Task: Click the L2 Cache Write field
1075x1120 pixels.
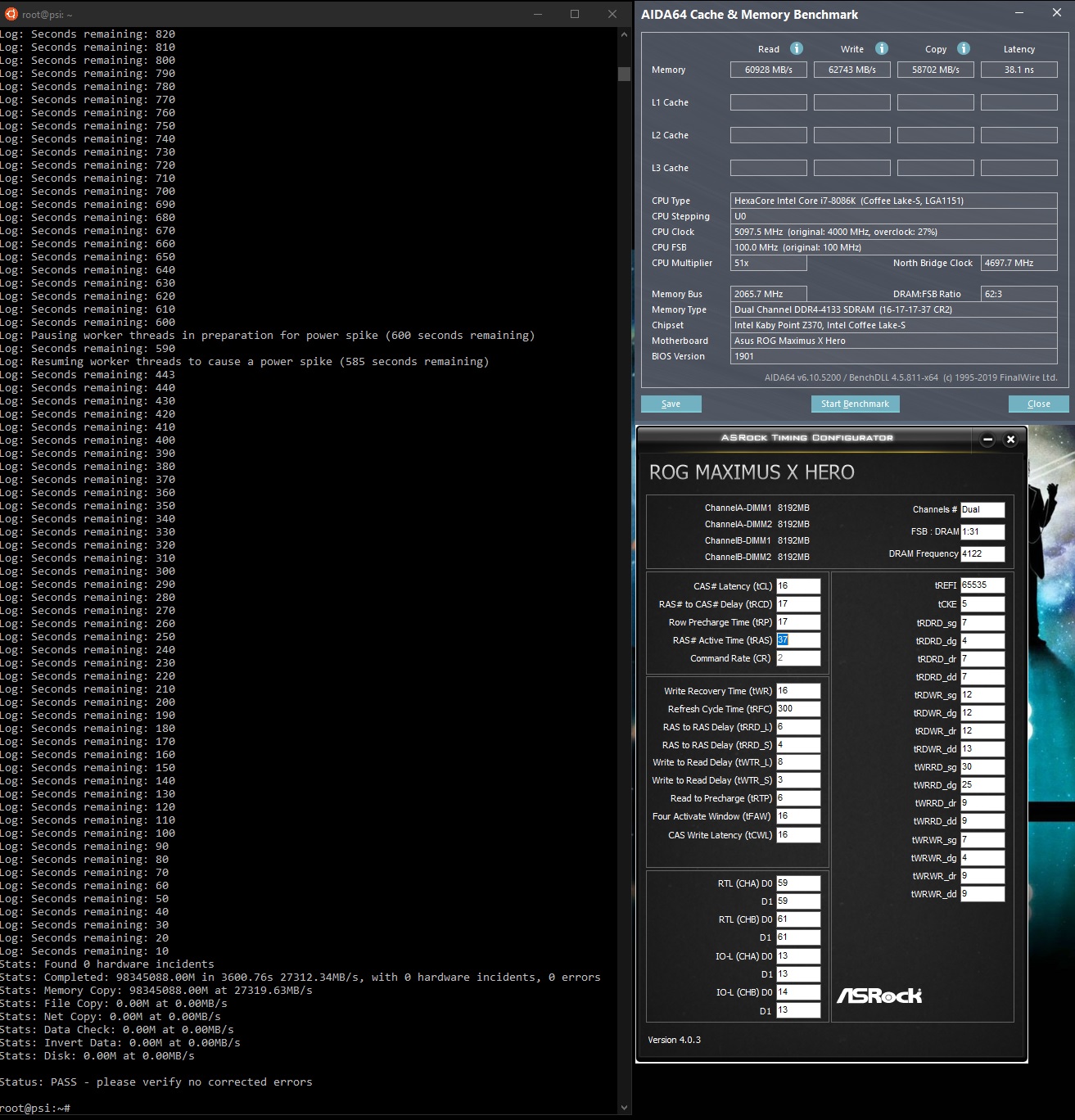Action: (852, 135)
